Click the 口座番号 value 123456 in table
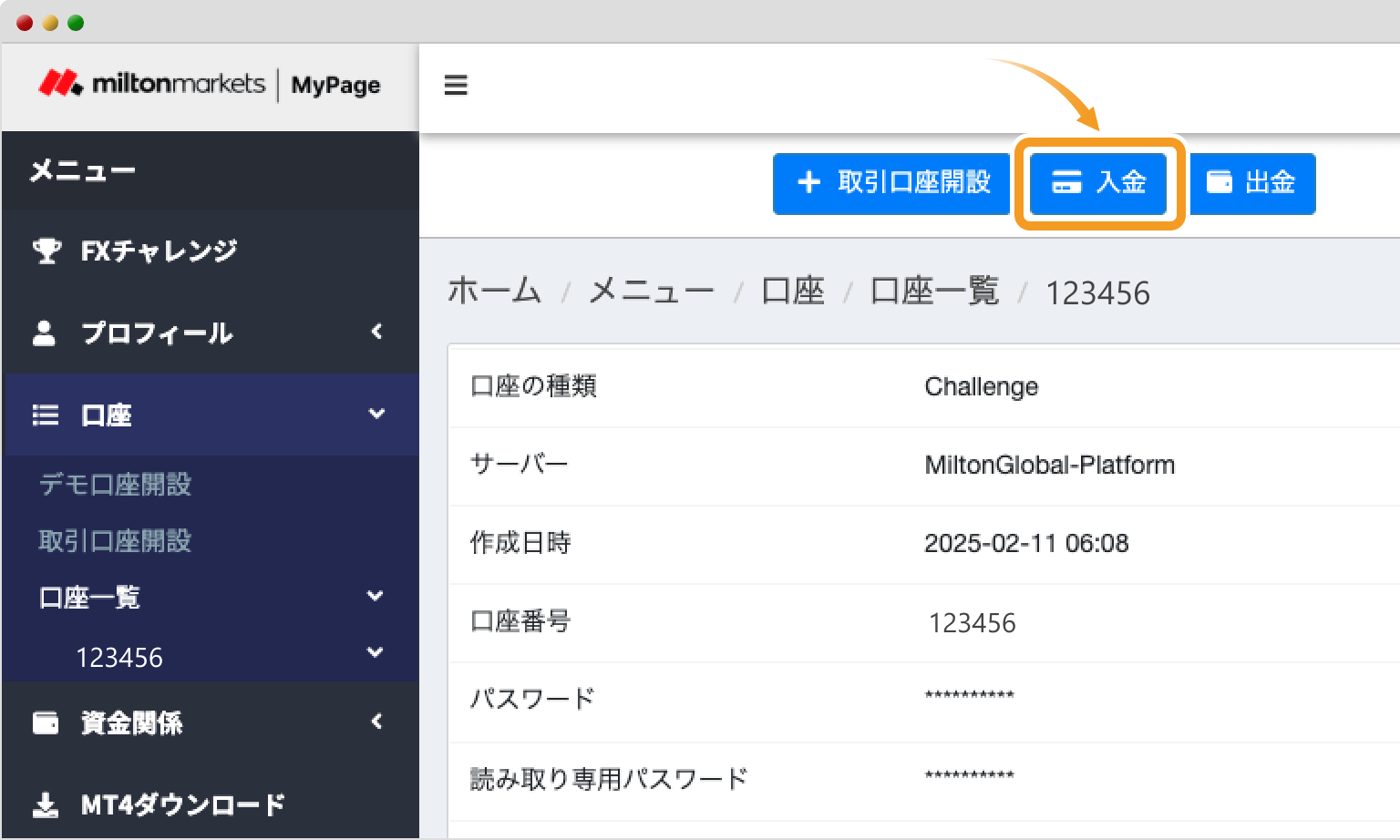 (x=972, y=623)
